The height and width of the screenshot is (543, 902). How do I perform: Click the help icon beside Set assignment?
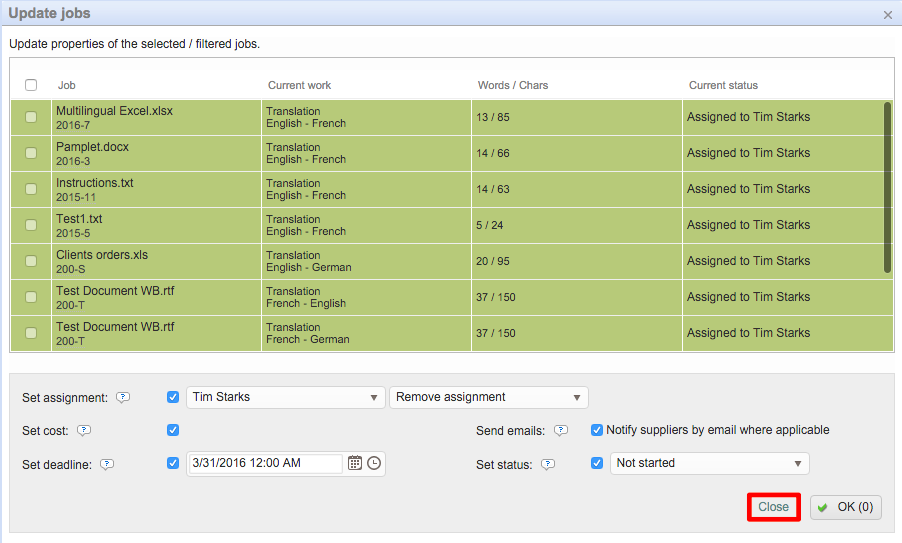[123, 397]
